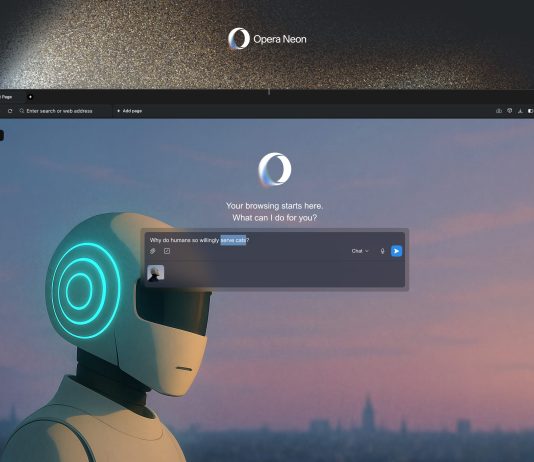This screenshot has width=534, height=462.
Task: Click the Opera Neon header logo
Action: coord(239,38)
